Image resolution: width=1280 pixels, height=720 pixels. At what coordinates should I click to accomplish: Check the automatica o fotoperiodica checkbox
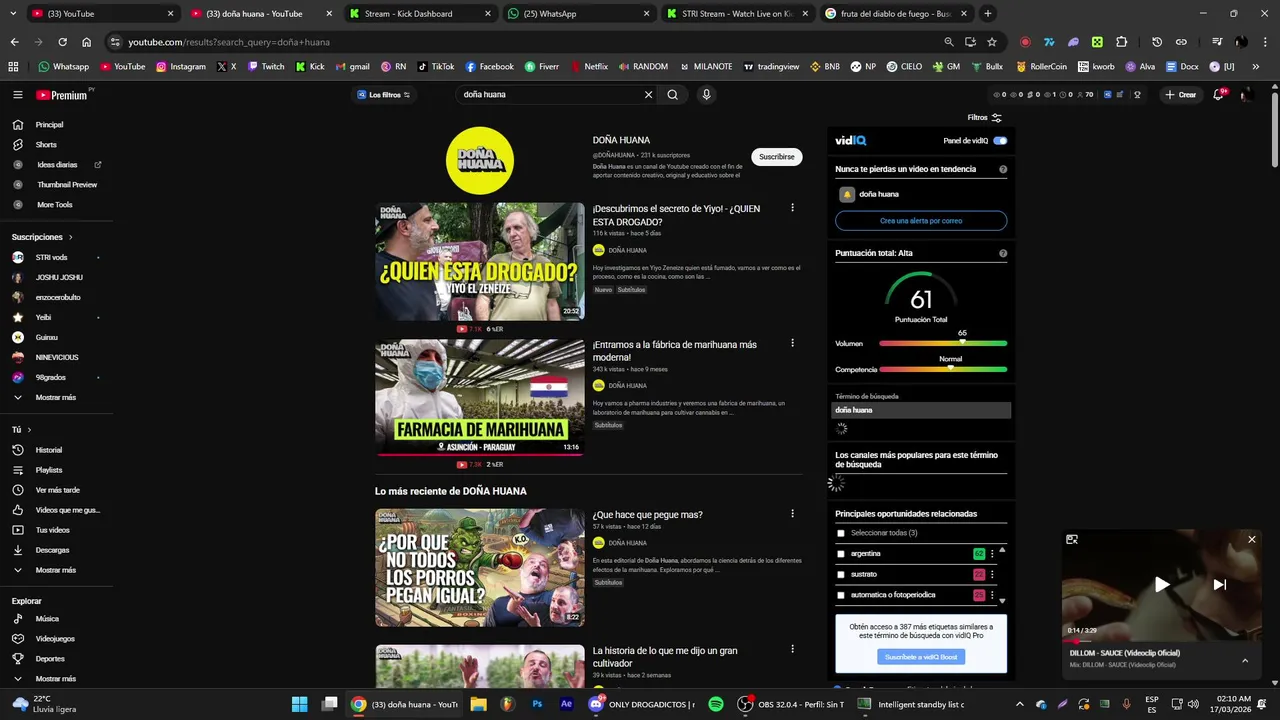point(840,595)
